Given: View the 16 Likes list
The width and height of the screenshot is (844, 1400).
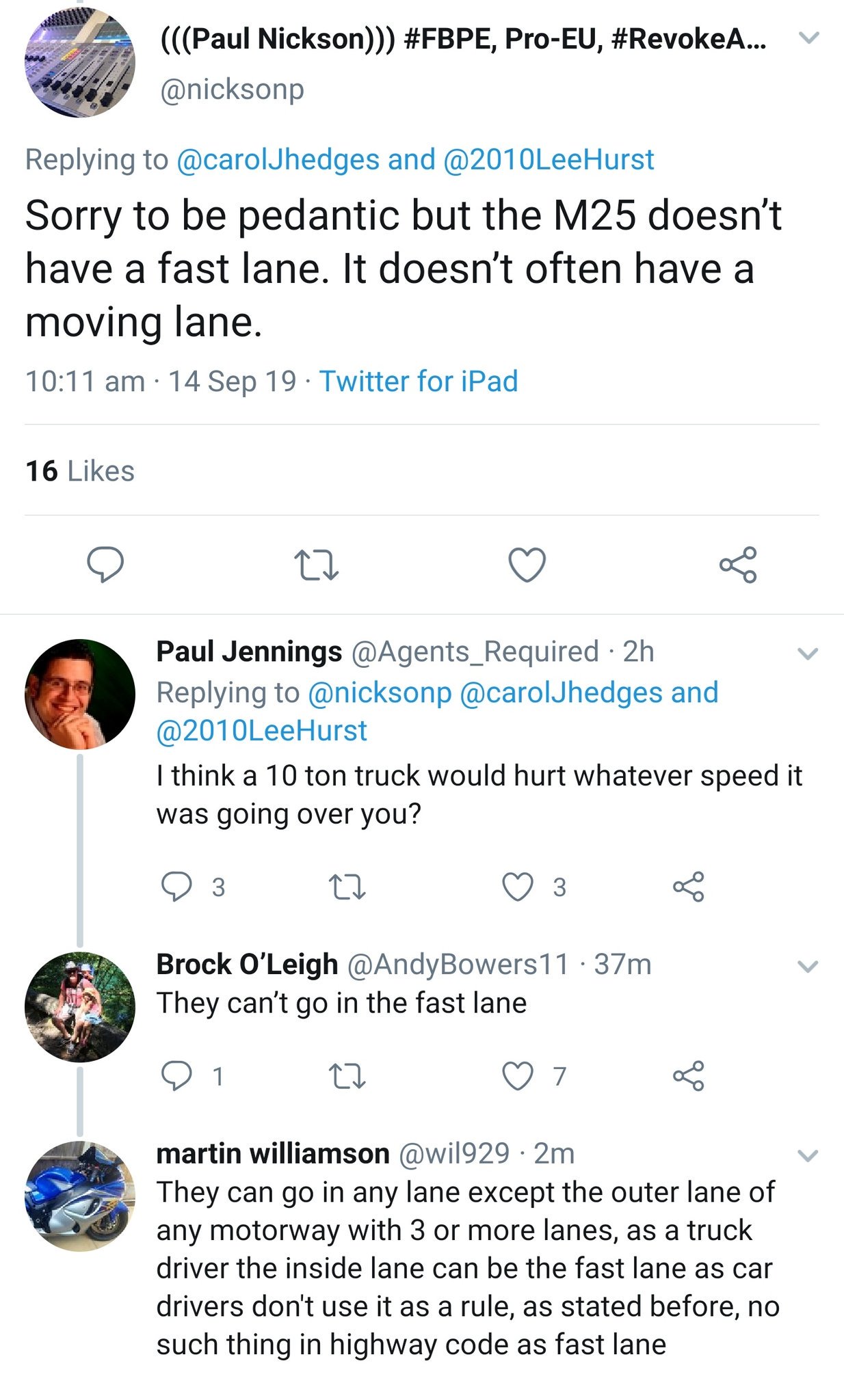Looking at the screenshot, I should 80,471.
